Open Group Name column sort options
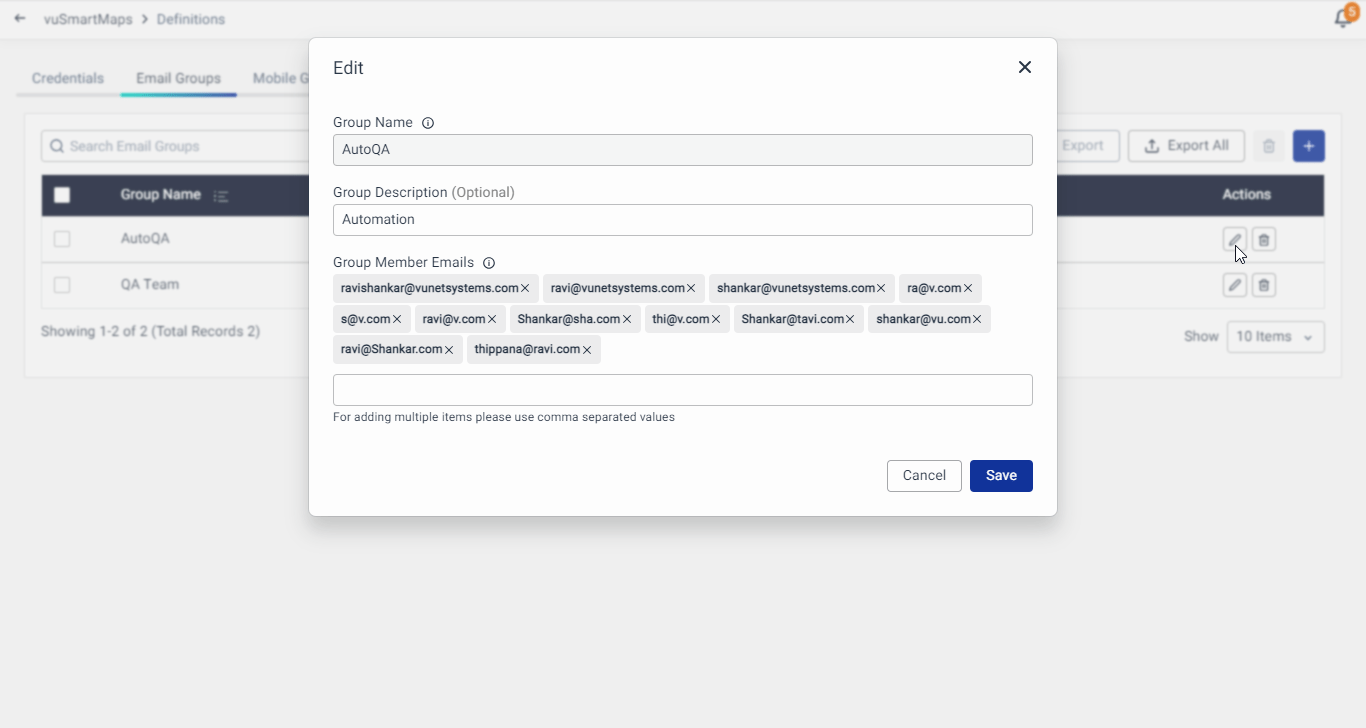1366x728 pixels. (x=221, y=196)
